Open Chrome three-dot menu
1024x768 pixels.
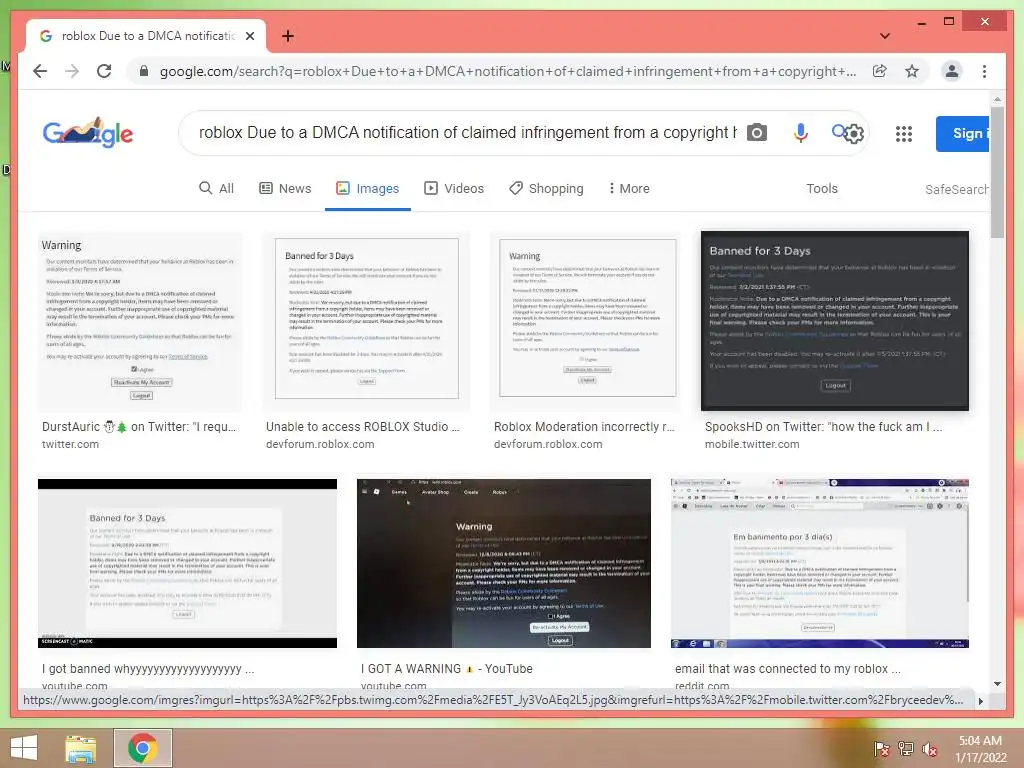click(x=984, y=71)
